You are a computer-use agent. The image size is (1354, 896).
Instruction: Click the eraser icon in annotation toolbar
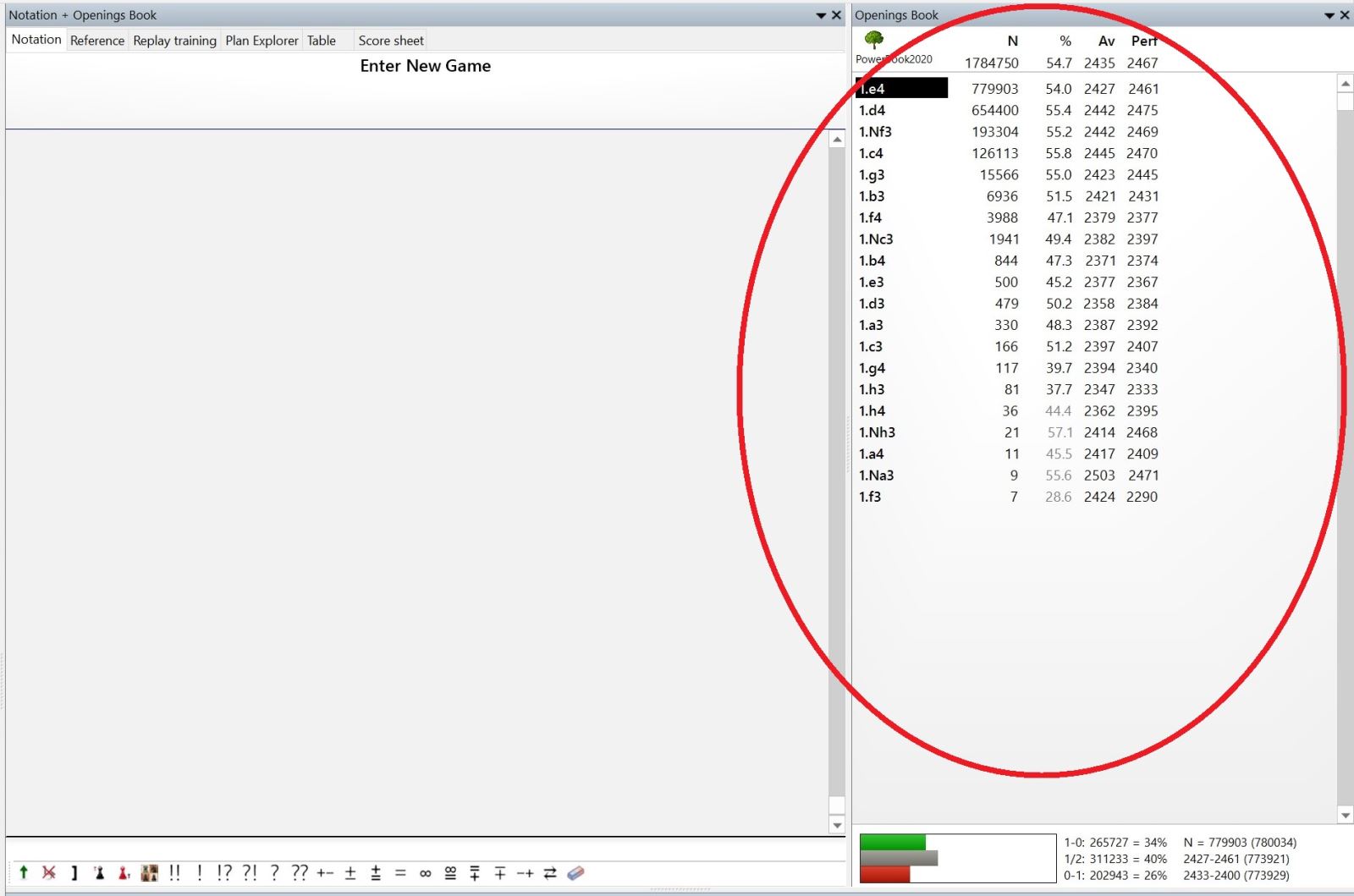(575, 872)
